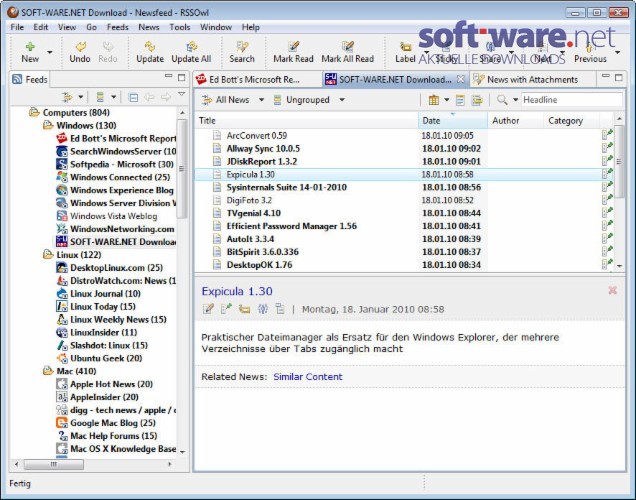Screen dimensions: 636x500
Task: Click the label tag icon in news preview
Action: point(244,309)
